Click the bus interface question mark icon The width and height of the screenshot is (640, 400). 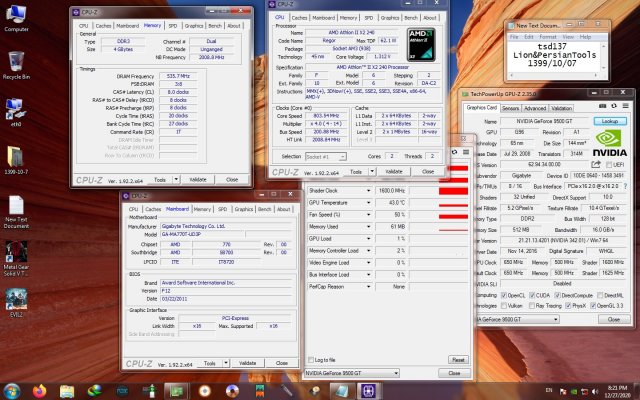tap(626, 185)
